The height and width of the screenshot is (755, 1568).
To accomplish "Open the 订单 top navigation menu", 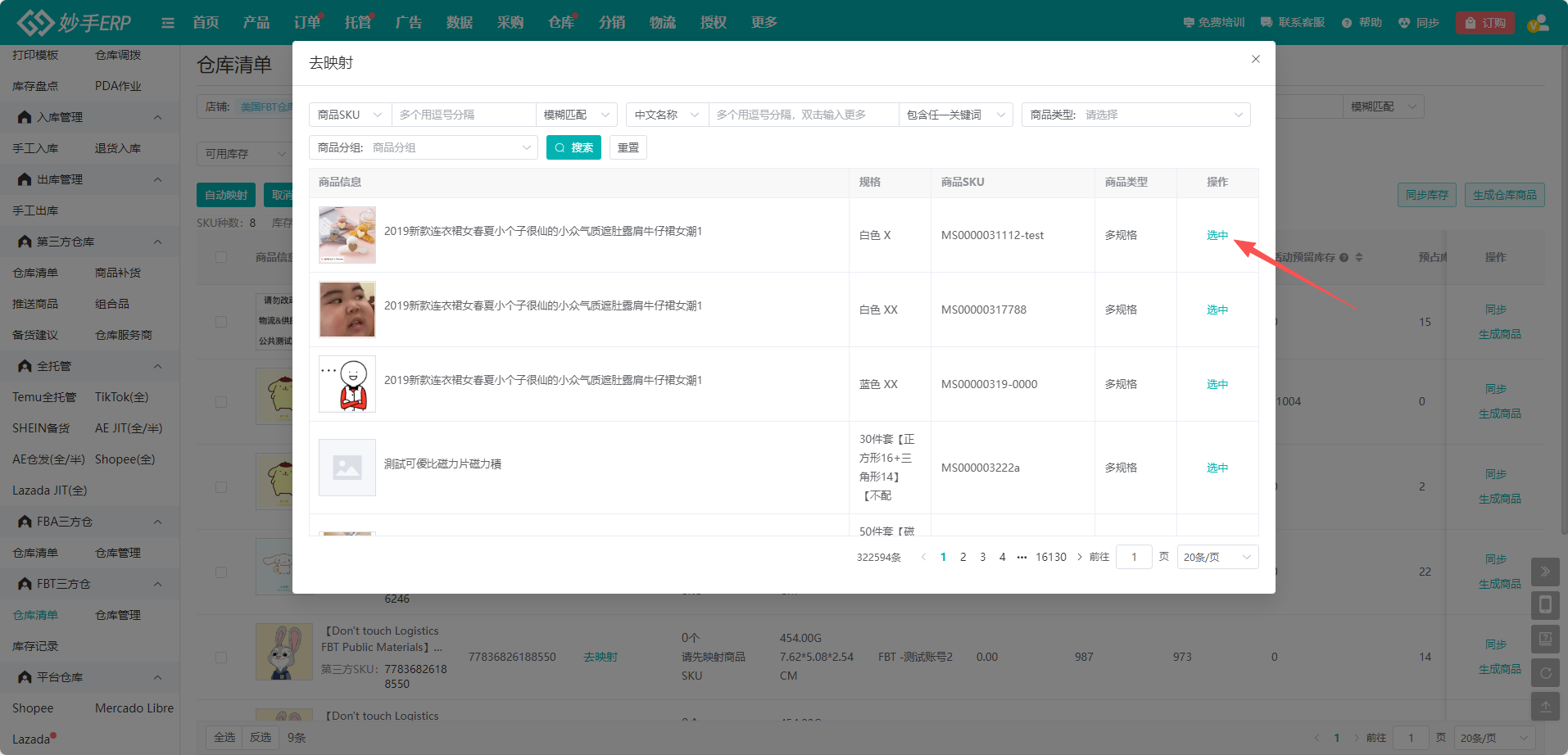I will point(307,23).
